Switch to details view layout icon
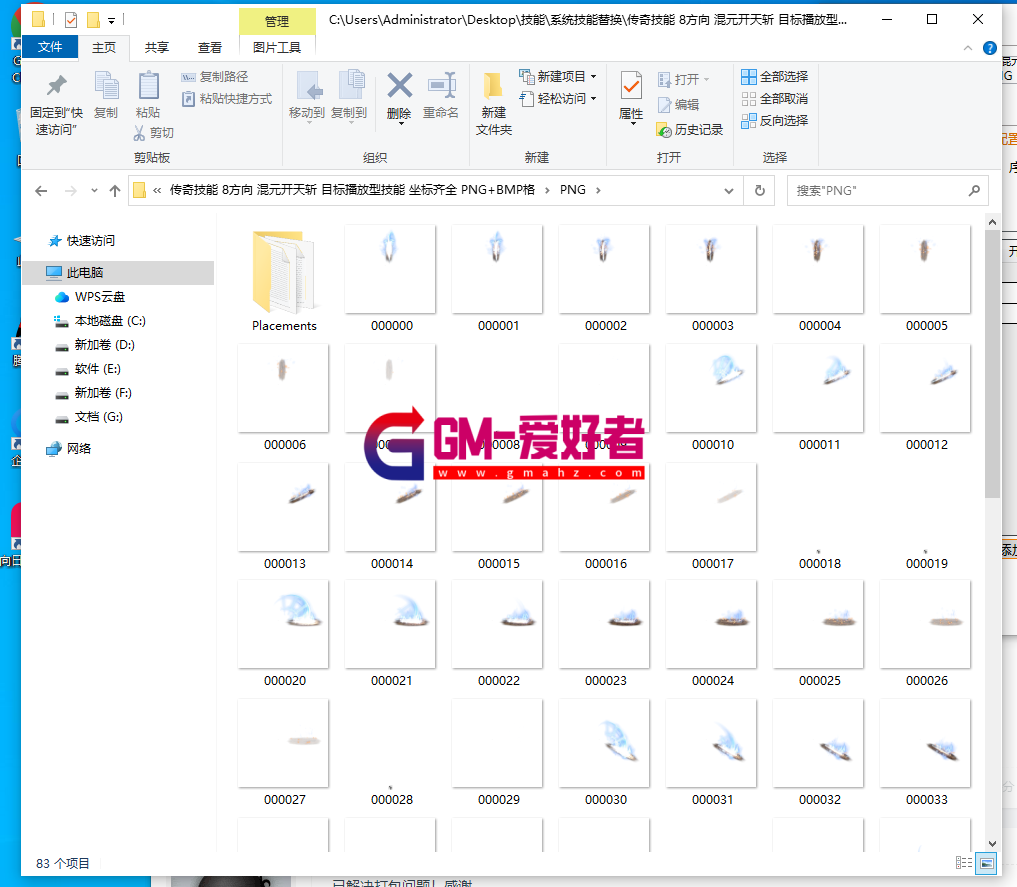The width and height of the screenshot is (1017, 887). coord(964,863)
